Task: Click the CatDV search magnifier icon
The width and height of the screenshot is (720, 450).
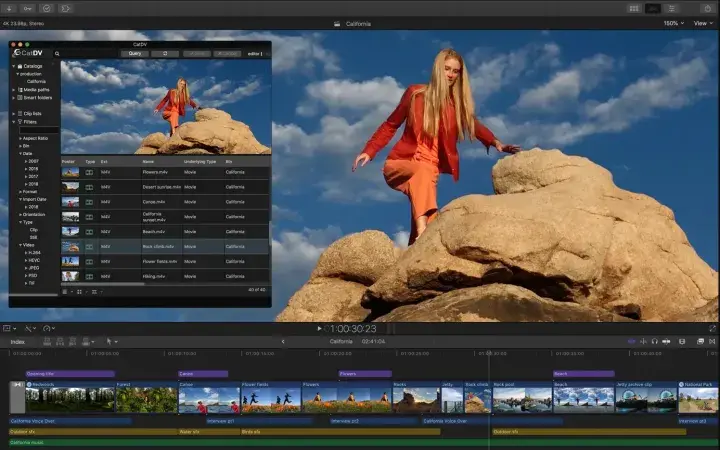Action: 57,54
